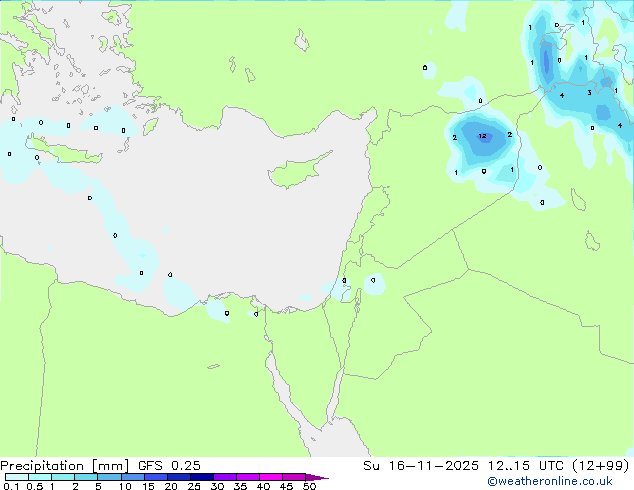
Task: Click the 0.1–0.5 mm legend color swatch
Action: tap(17, 477)
